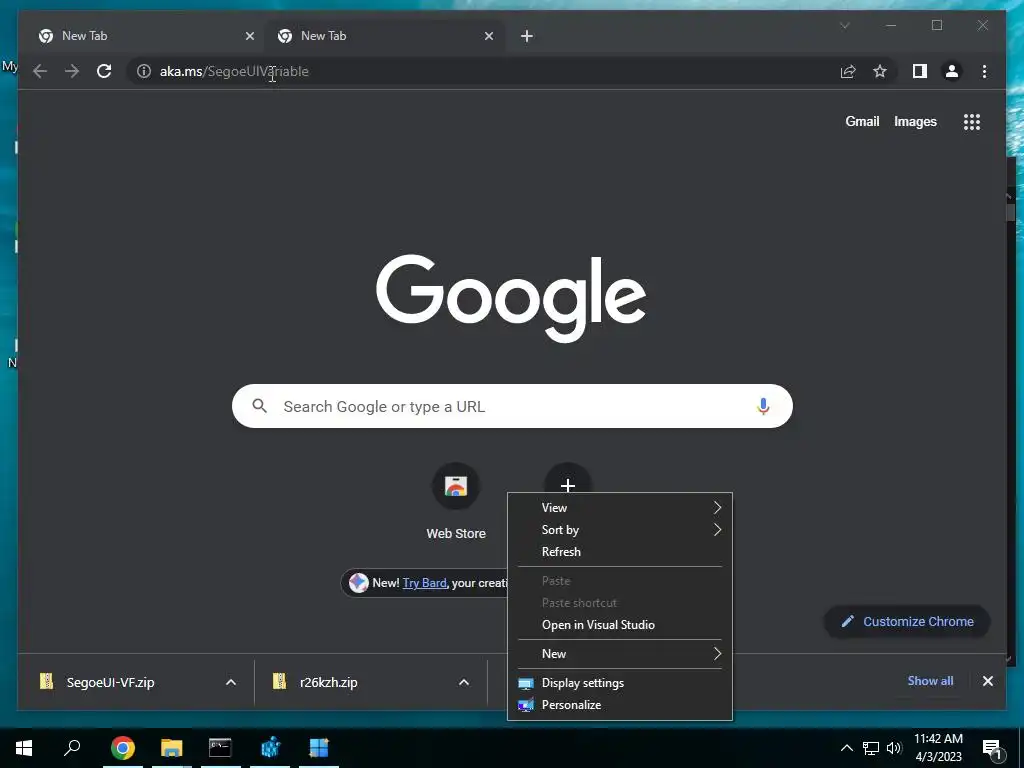Expand r26kzh.zip download options

coord(464,682)
